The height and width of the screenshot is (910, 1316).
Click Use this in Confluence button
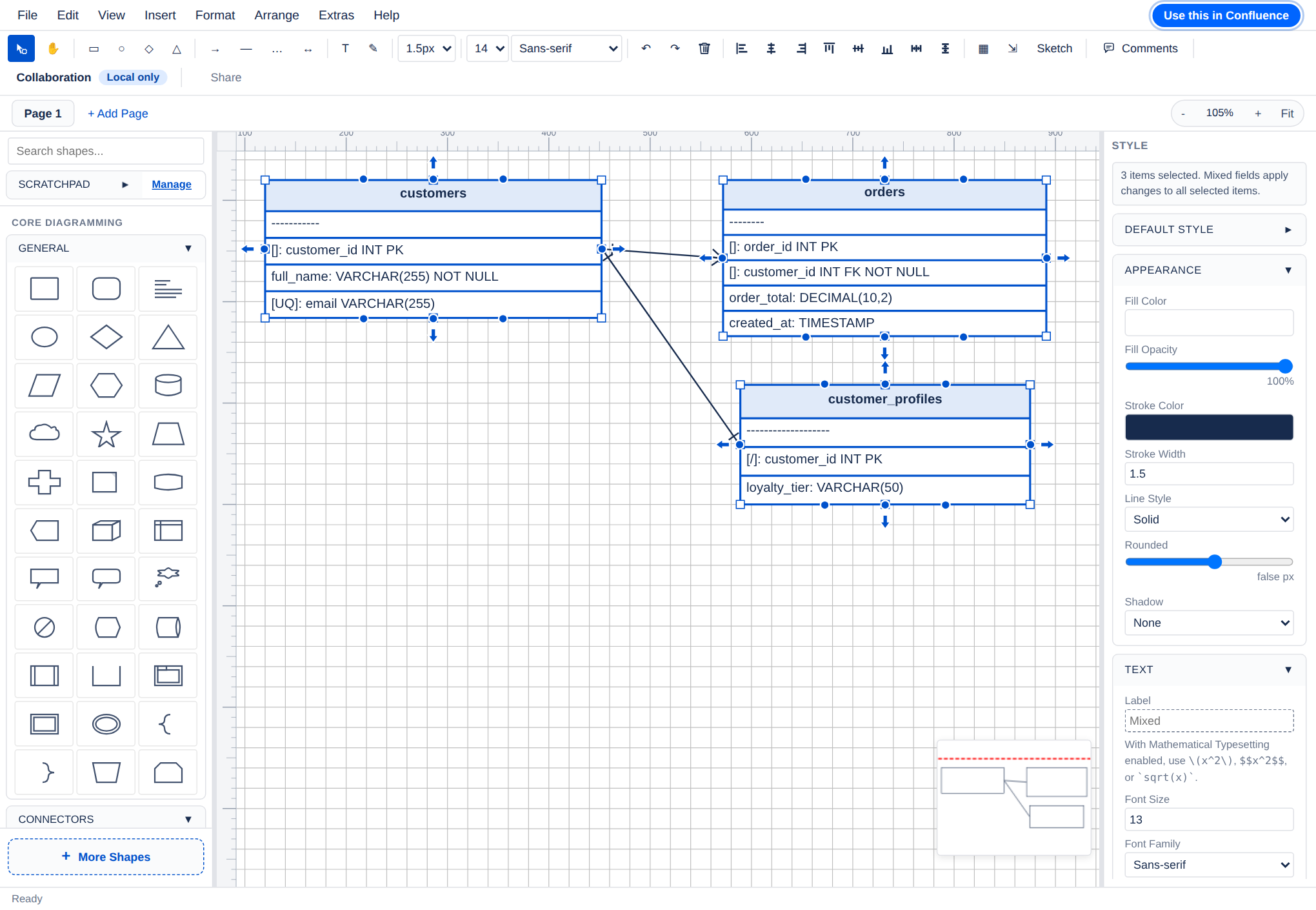pos(1226,15)
